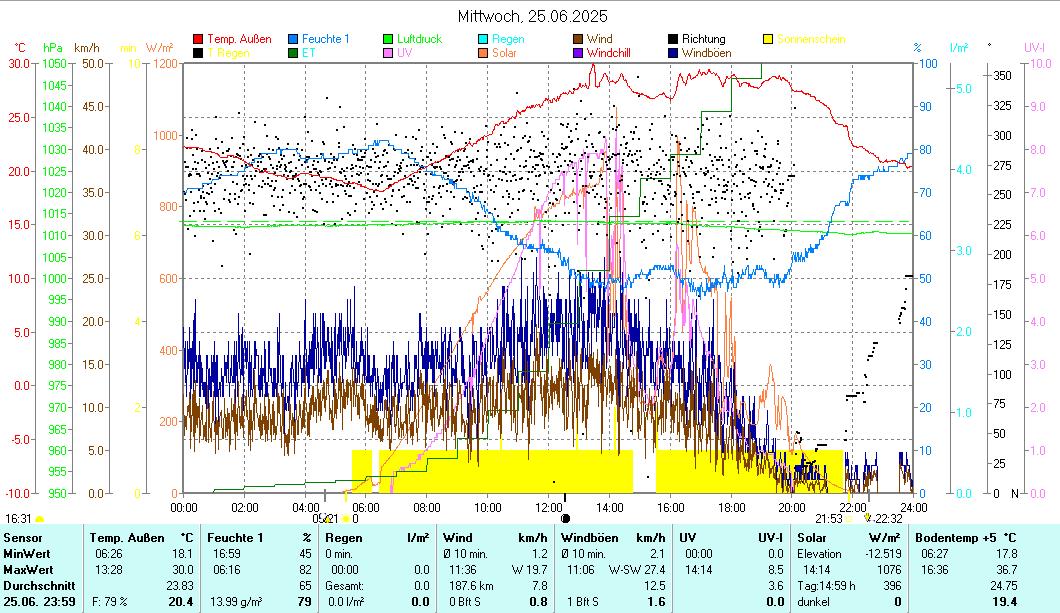This screenshot has height=613, width=1060.
Task: Click the yellow Sonnenschein legend icon
Action: coord(768,39)
